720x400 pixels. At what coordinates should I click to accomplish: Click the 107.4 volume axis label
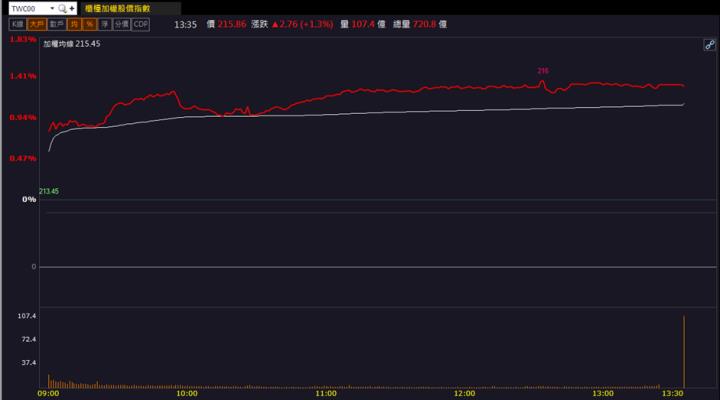(27, 316)
